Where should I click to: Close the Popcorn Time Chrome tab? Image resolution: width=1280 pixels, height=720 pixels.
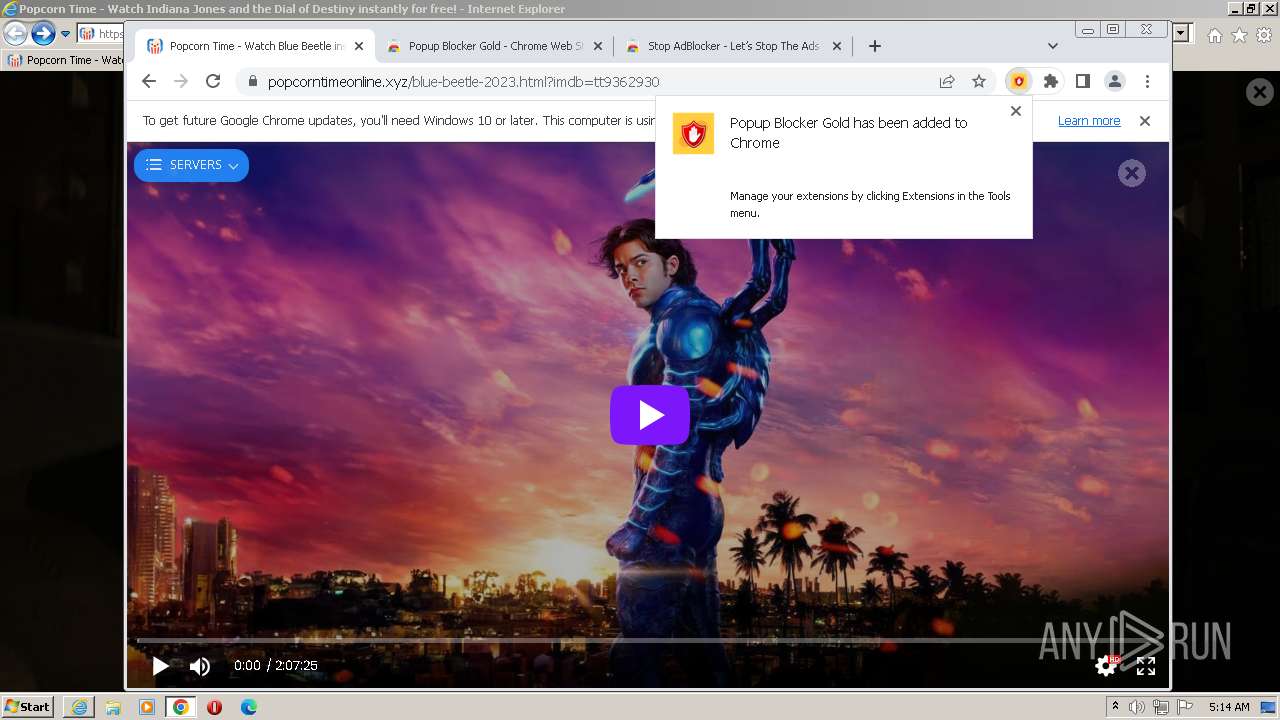[x=359, y=46]
